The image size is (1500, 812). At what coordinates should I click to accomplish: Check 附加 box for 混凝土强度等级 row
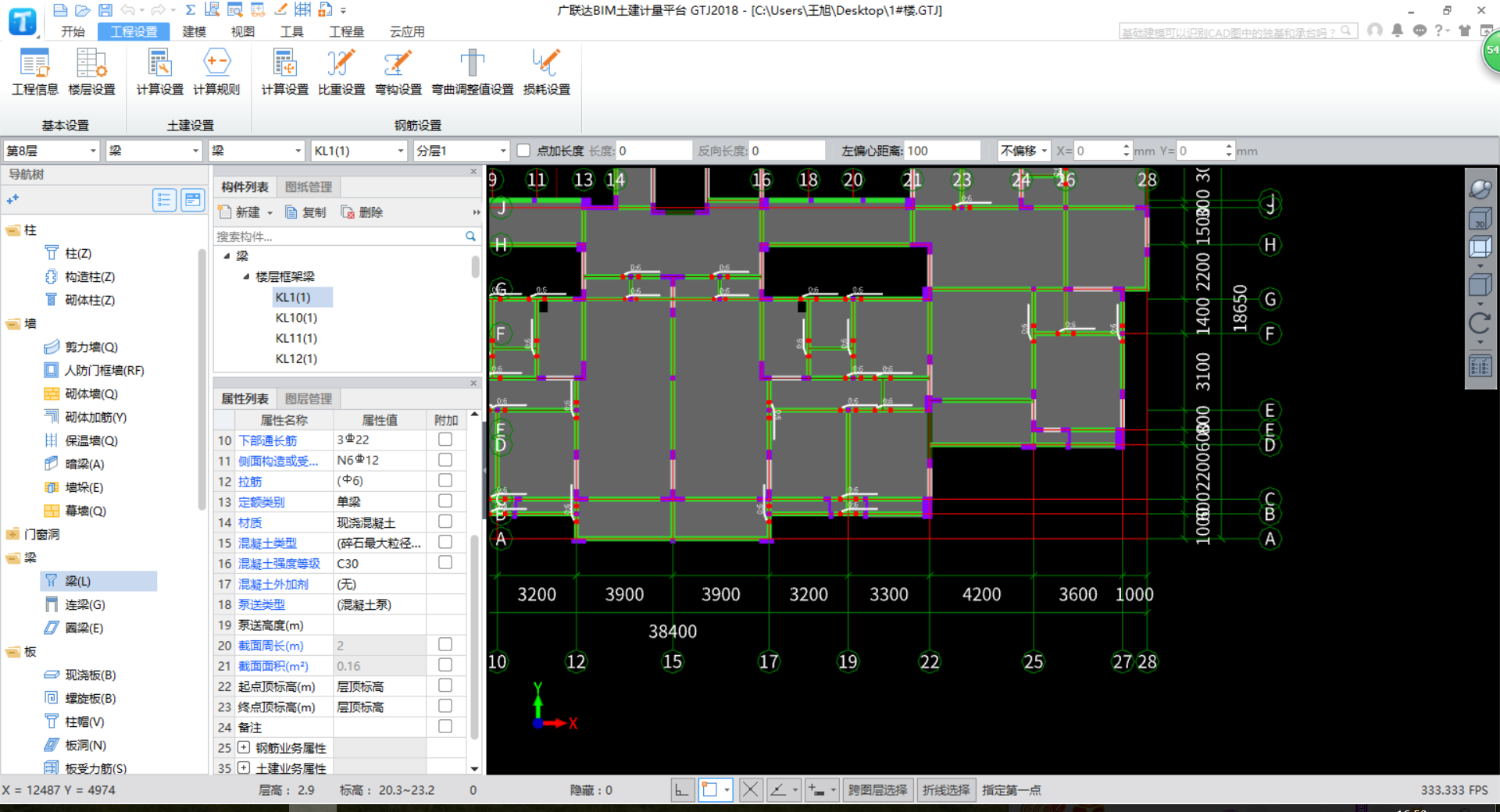(445, 562)
